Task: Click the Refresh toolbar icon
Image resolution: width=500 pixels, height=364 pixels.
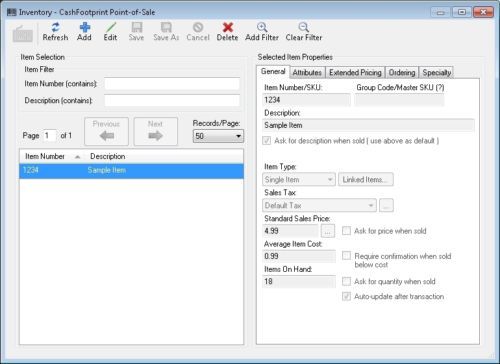Action: pyautogui.click(x=55, y=27)
